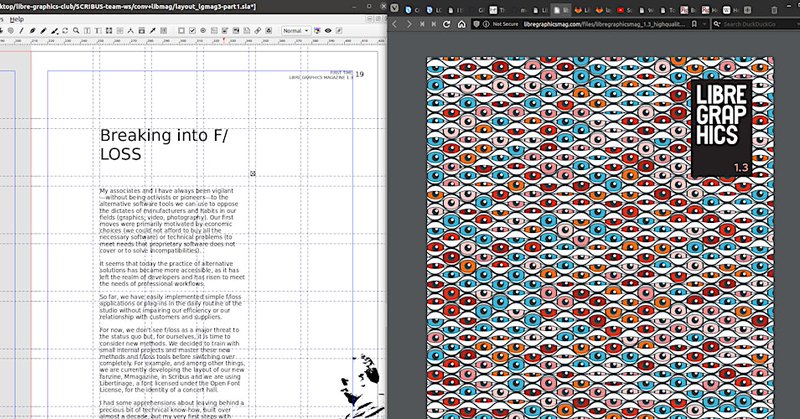Expand the address bar dropdown arrow

pyautogui.click(x=705, y=24)
